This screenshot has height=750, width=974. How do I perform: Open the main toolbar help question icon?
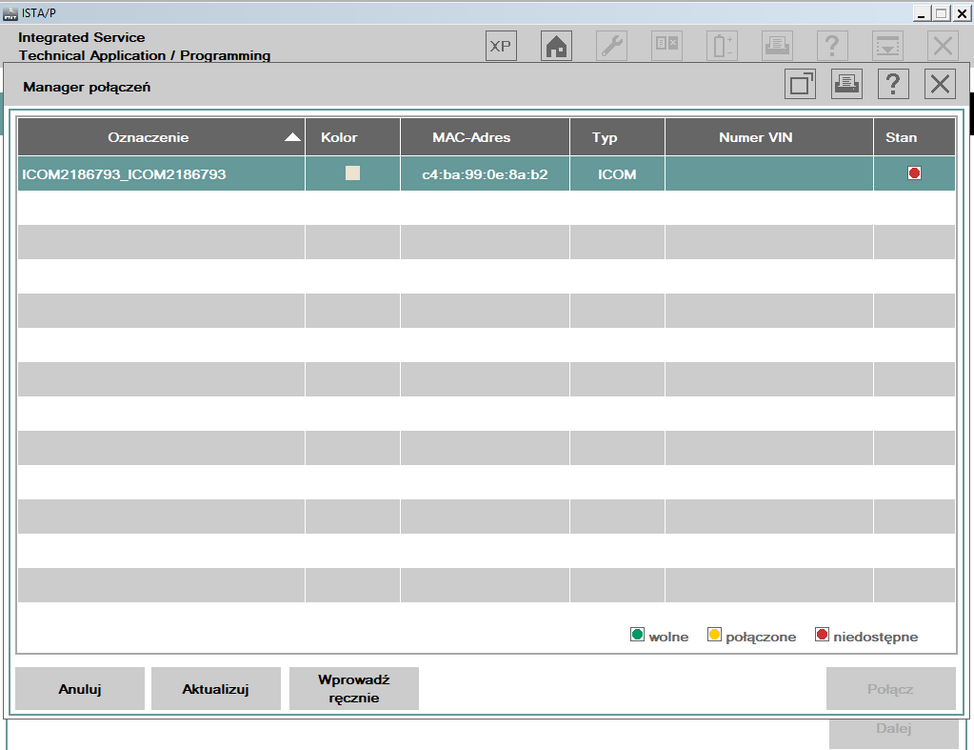pos(832,46)
